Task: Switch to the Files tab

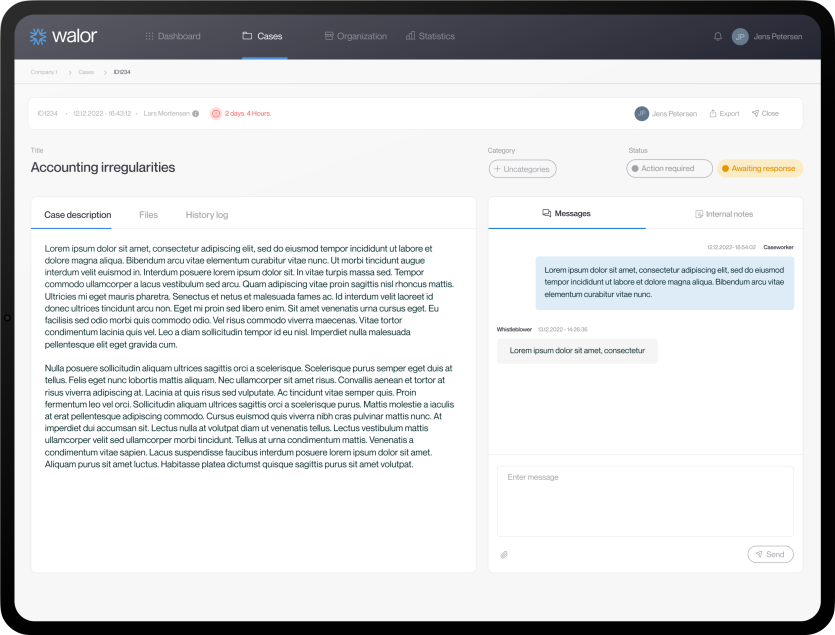Action: tap(149, 215)
